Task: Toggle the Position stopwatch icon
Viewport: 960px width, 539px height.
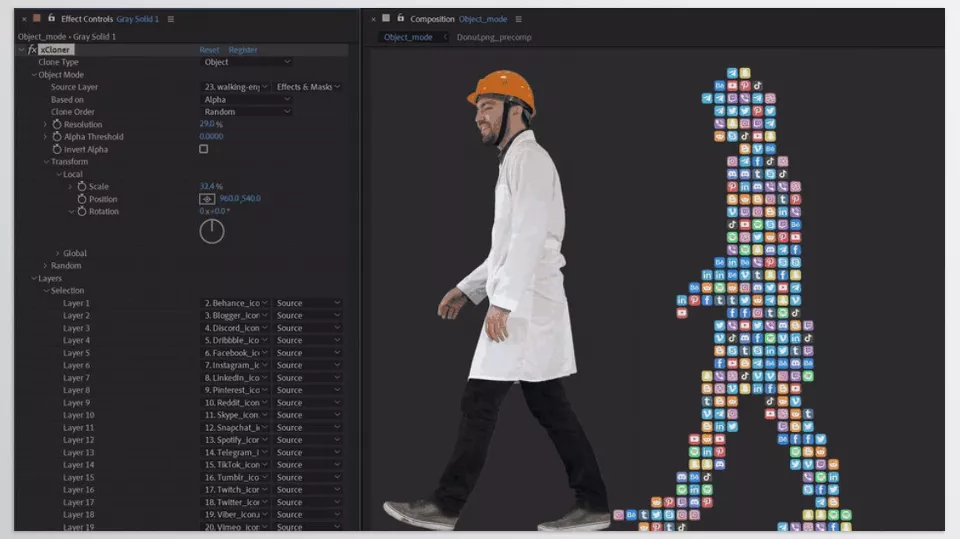Action: pos(82,199)
